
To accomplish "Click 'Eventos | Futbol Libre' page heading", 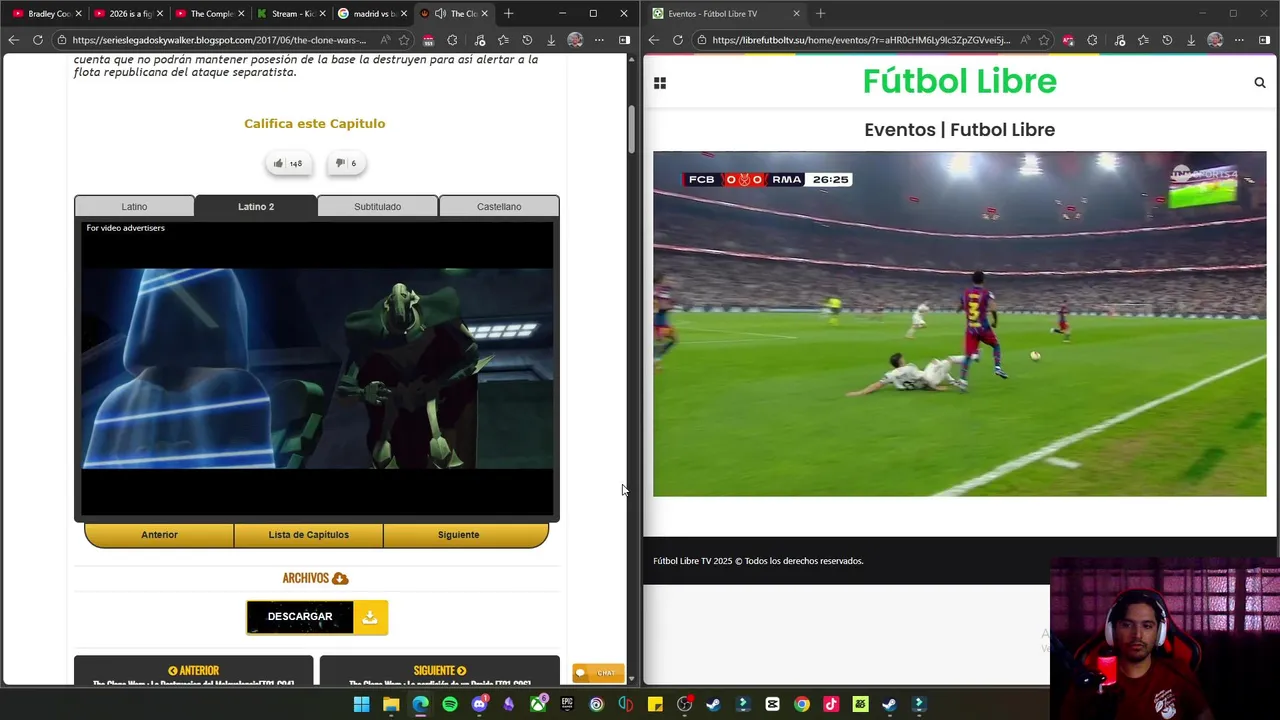I will [959, 129].
